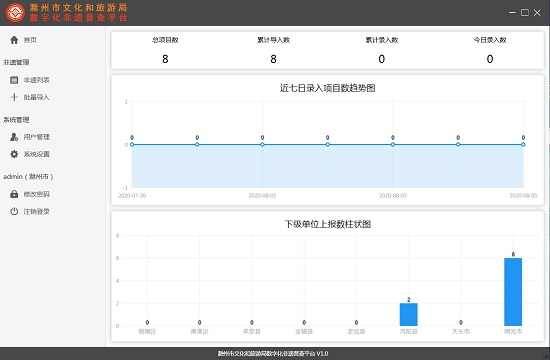Click the total projects count 总项目数 card
Screen dimensions: 550x360
click(x=165, y=50)
